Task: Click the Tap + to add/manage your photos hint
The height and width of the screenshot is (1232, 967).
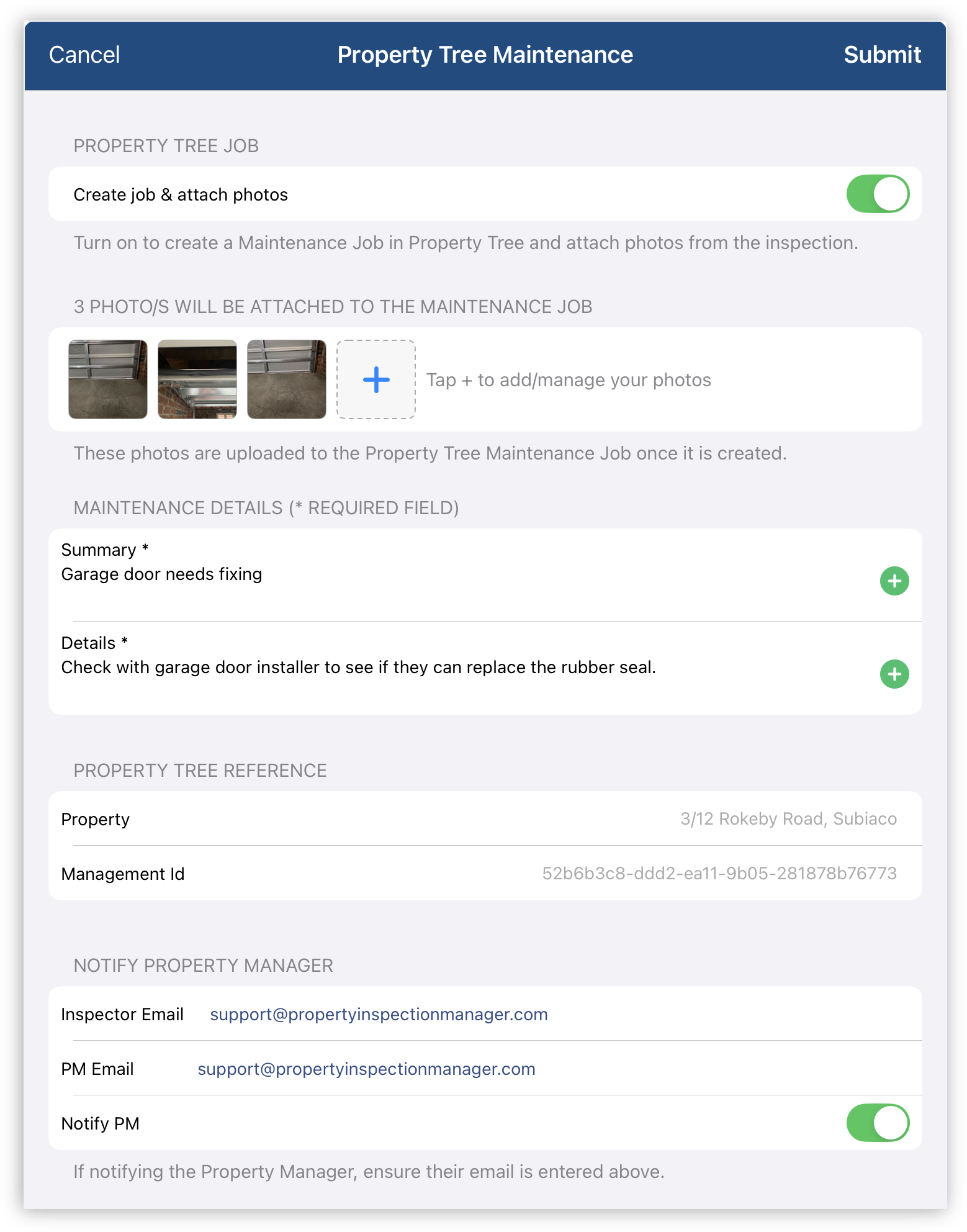Action: tap(569, 380)
